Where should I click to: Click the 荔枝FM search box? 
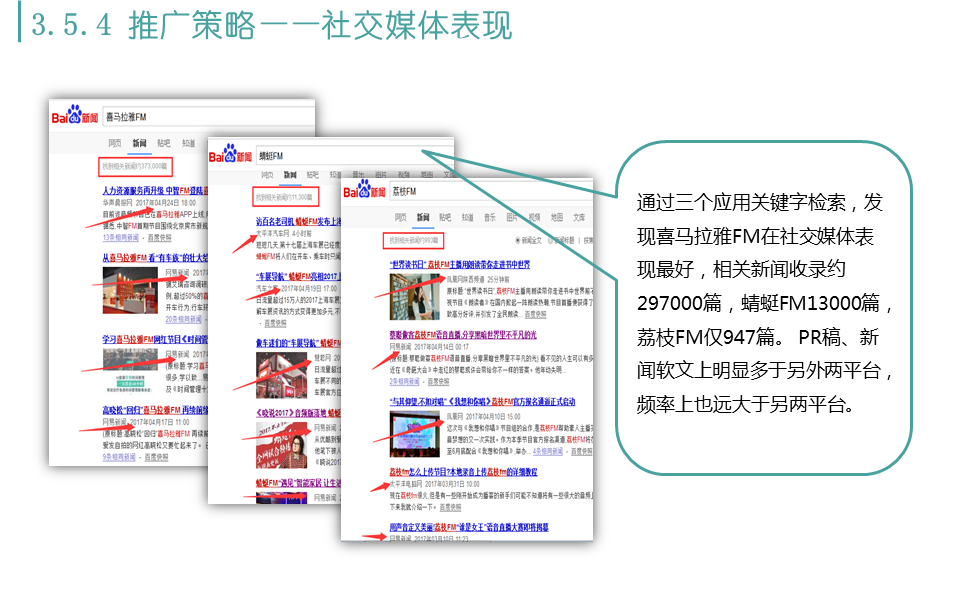pos(490,192)
